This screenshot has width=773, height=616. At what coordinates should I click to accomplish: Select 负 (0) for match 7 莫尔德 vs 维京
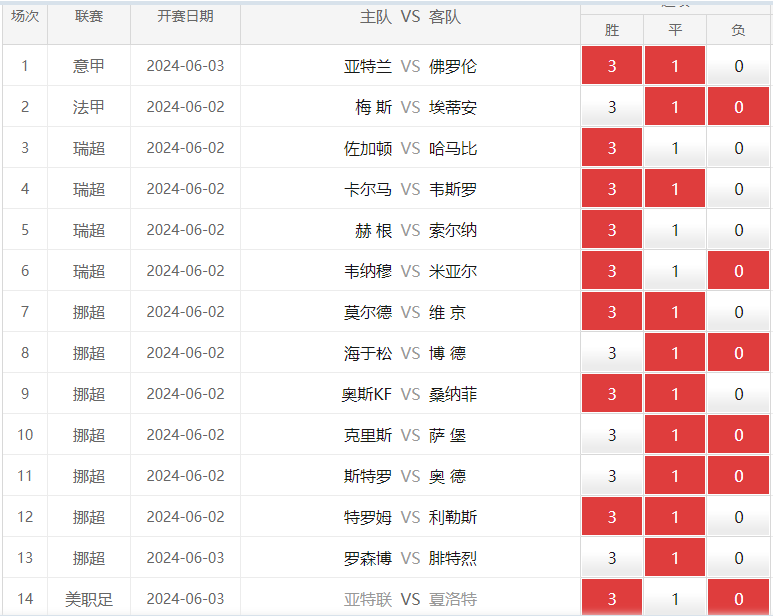pos(738,311)
